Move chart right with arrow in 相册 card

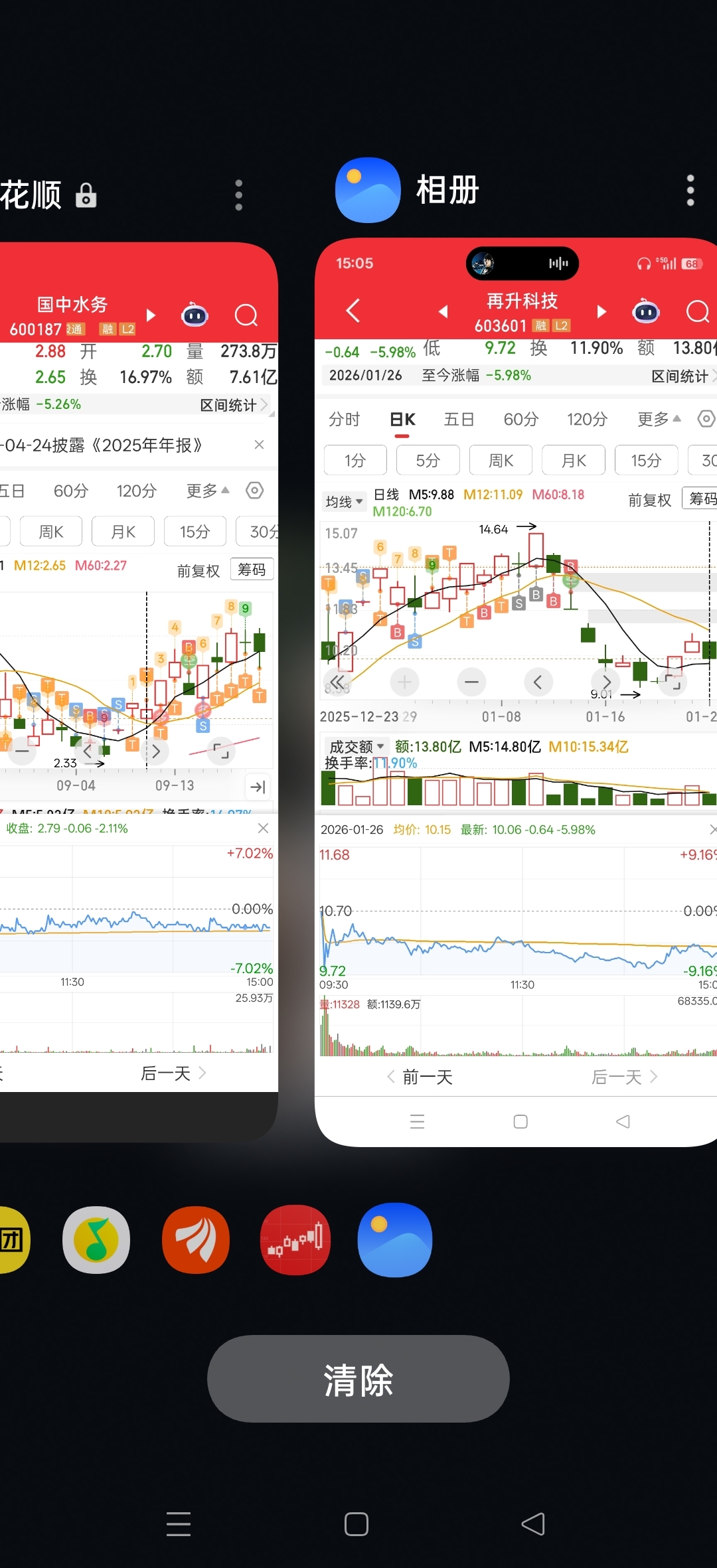tap(605, 682)
